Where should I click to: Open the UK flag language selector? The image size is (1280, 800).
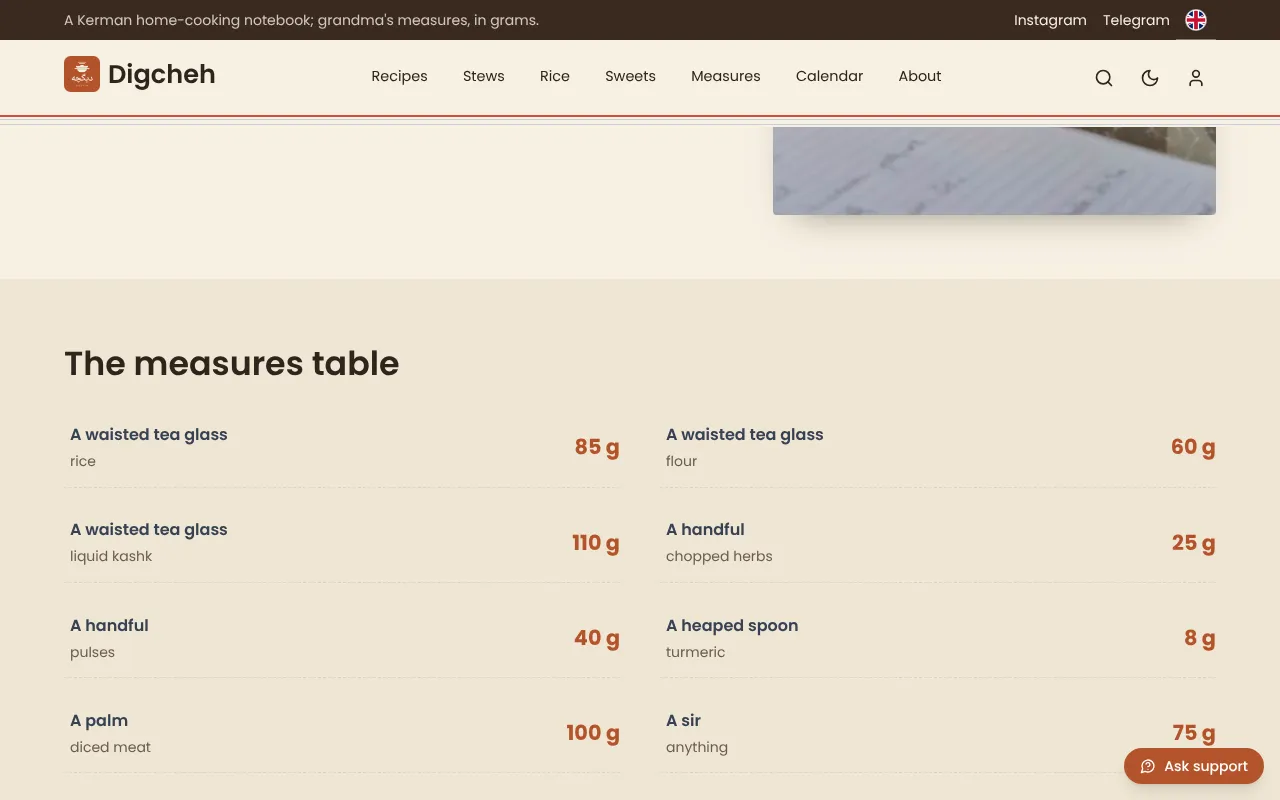pos(1196,20)
